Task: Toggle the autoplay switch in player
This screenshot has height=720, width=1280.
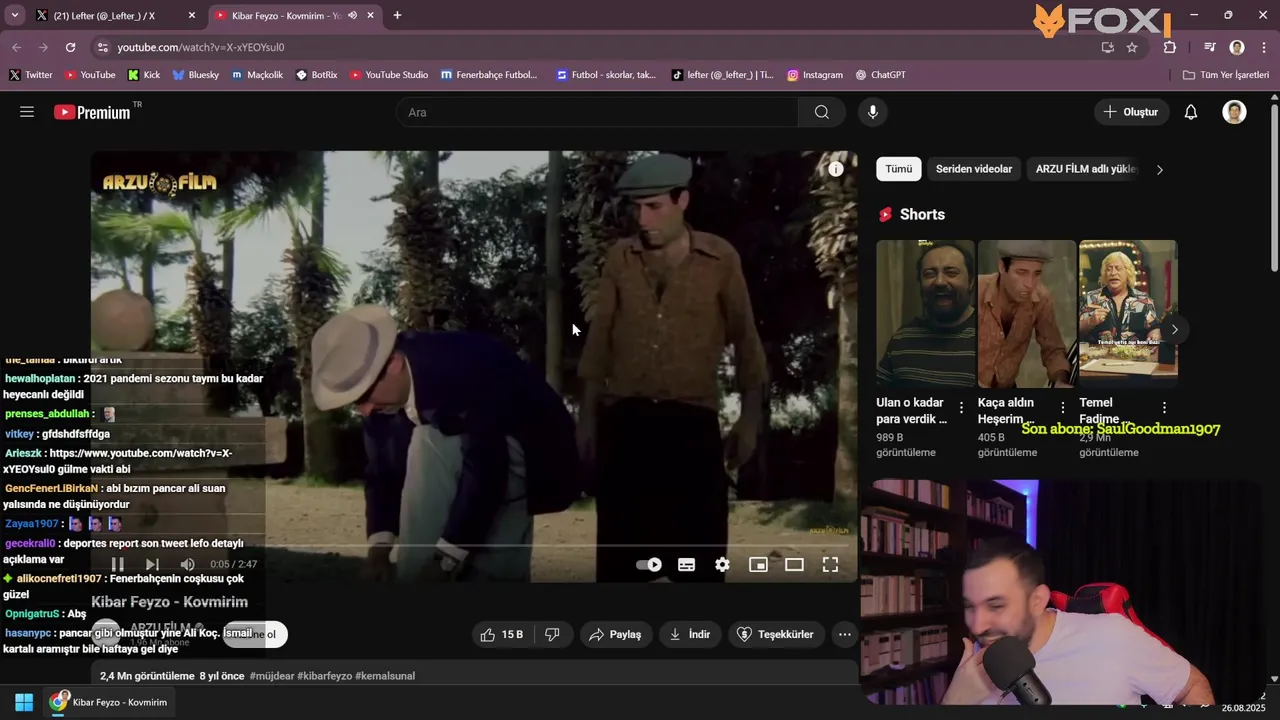Action: [x=649, y=565]
